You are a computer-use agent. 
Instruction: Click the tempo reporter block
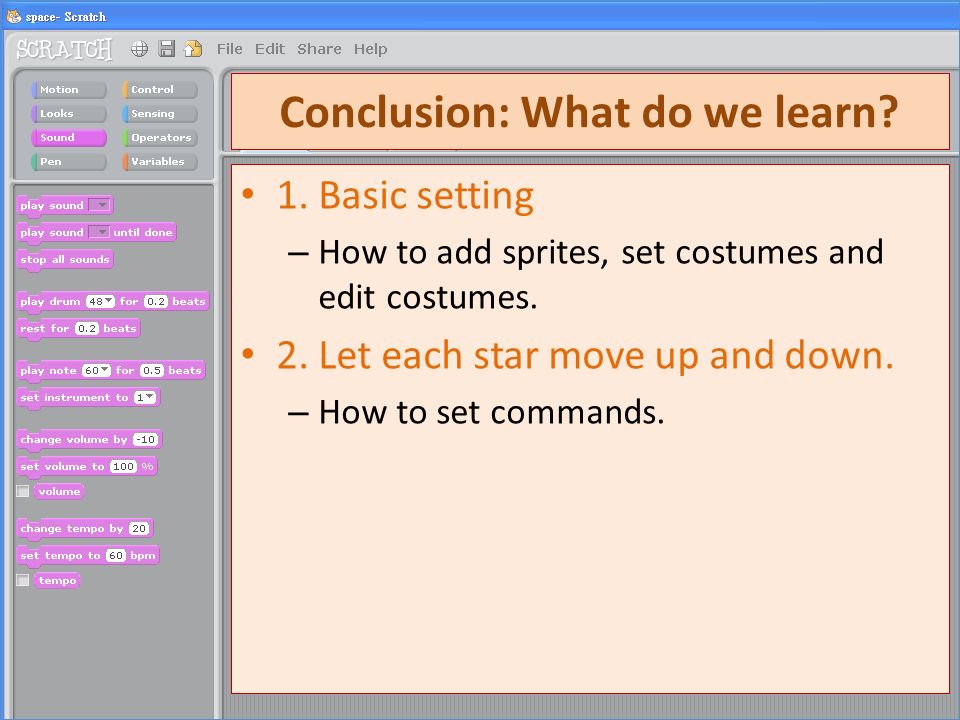58,580
